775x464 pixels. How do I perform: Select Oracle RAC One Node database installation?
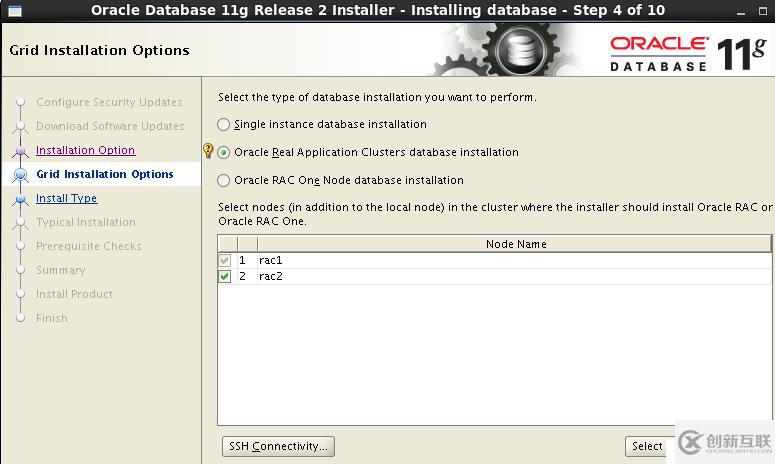tap(223, 180)
